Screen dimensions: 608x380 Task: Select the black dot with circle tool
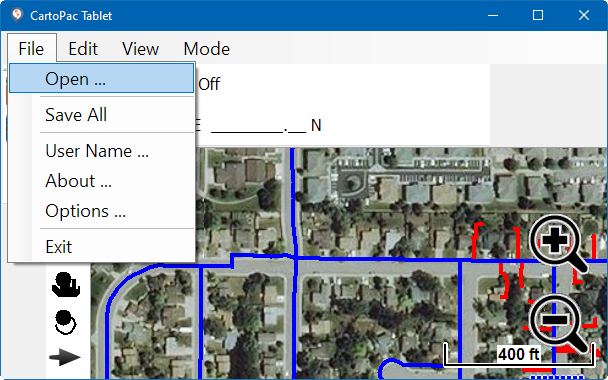click(65, 322)
